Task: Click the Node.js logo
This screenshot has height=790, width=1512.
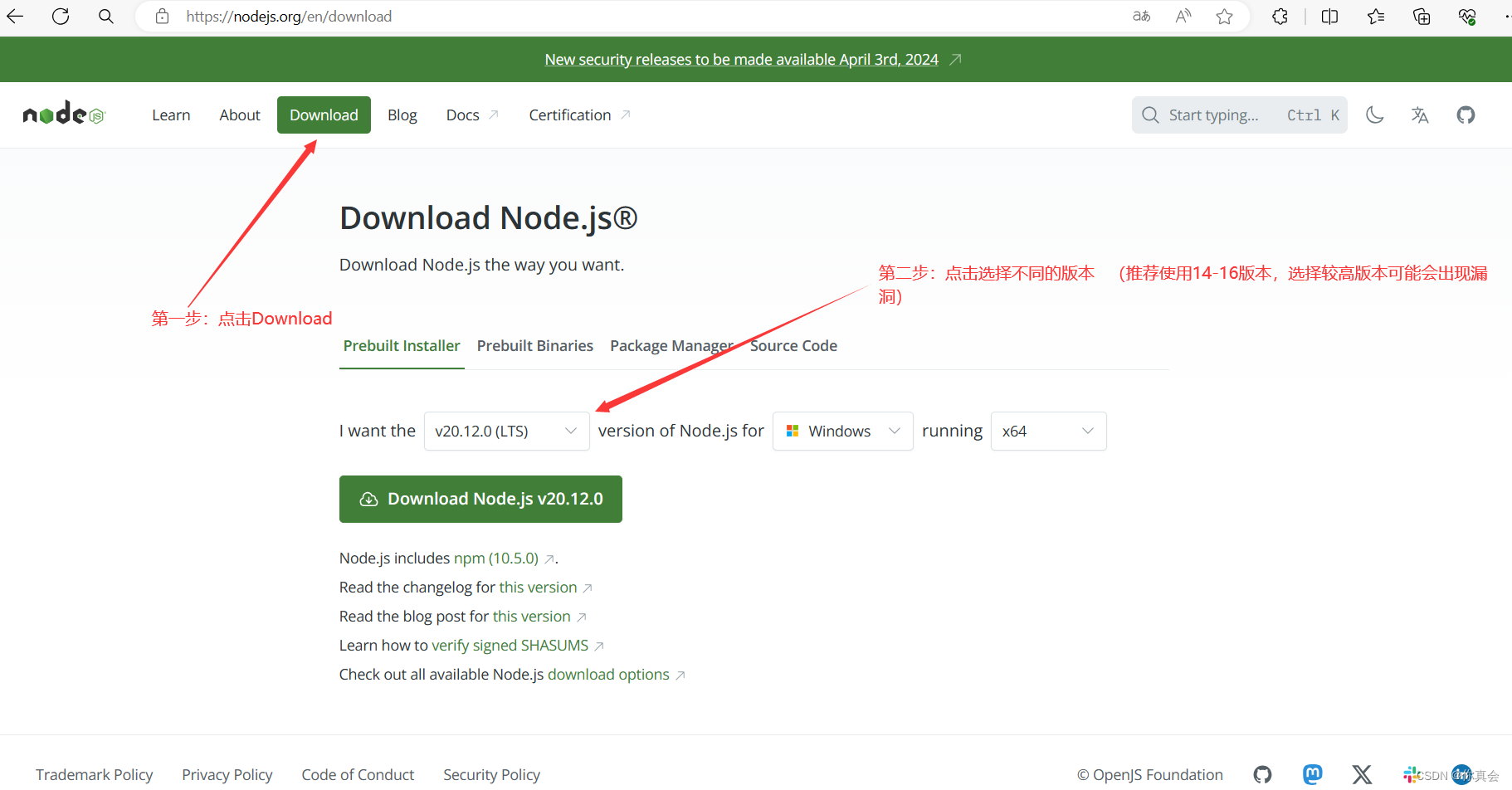Action: pos(64,114)
